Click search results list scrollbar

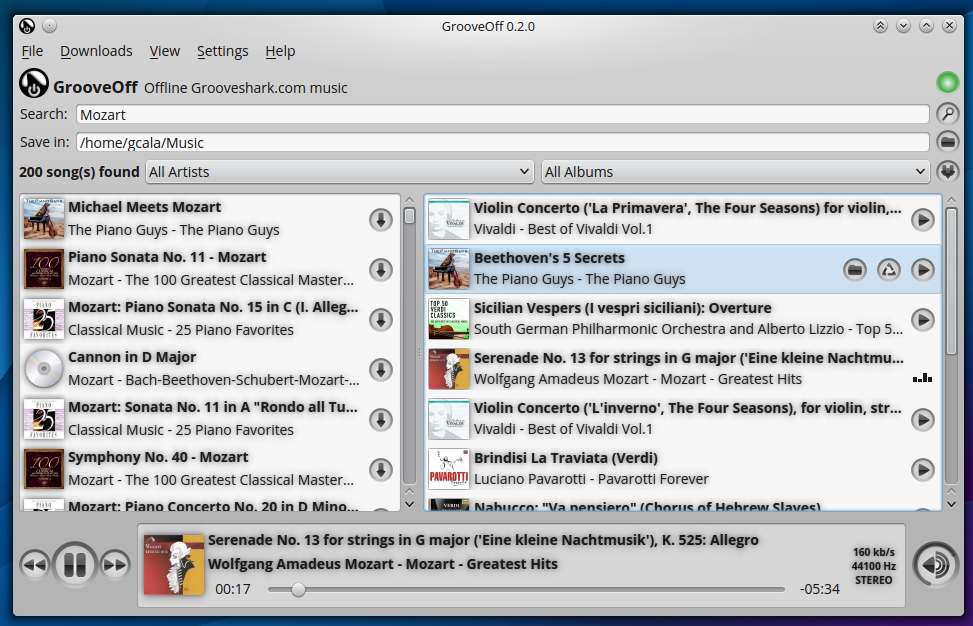[x=409, y=216]
